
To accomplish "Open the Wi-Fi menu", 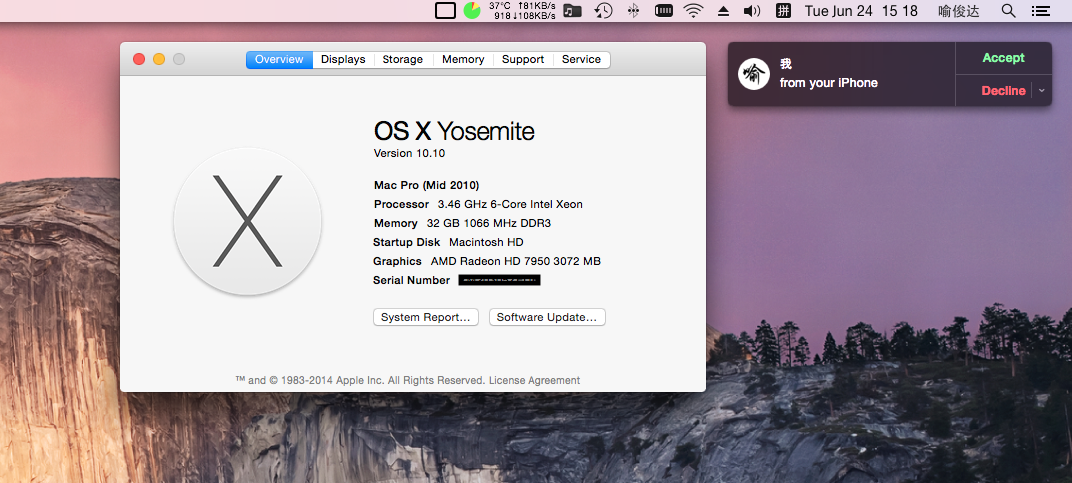I will point(693,10).
